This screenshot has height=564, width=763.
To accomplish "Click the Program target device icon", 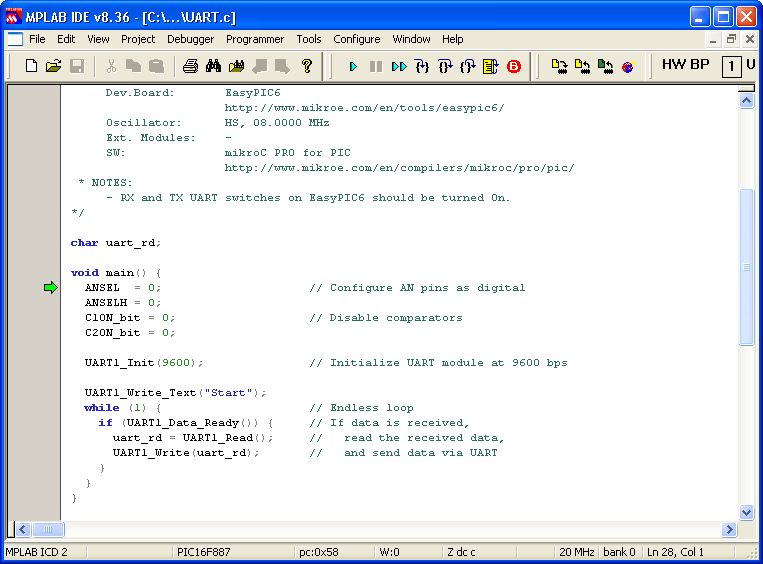I will [x=560, y=66].
